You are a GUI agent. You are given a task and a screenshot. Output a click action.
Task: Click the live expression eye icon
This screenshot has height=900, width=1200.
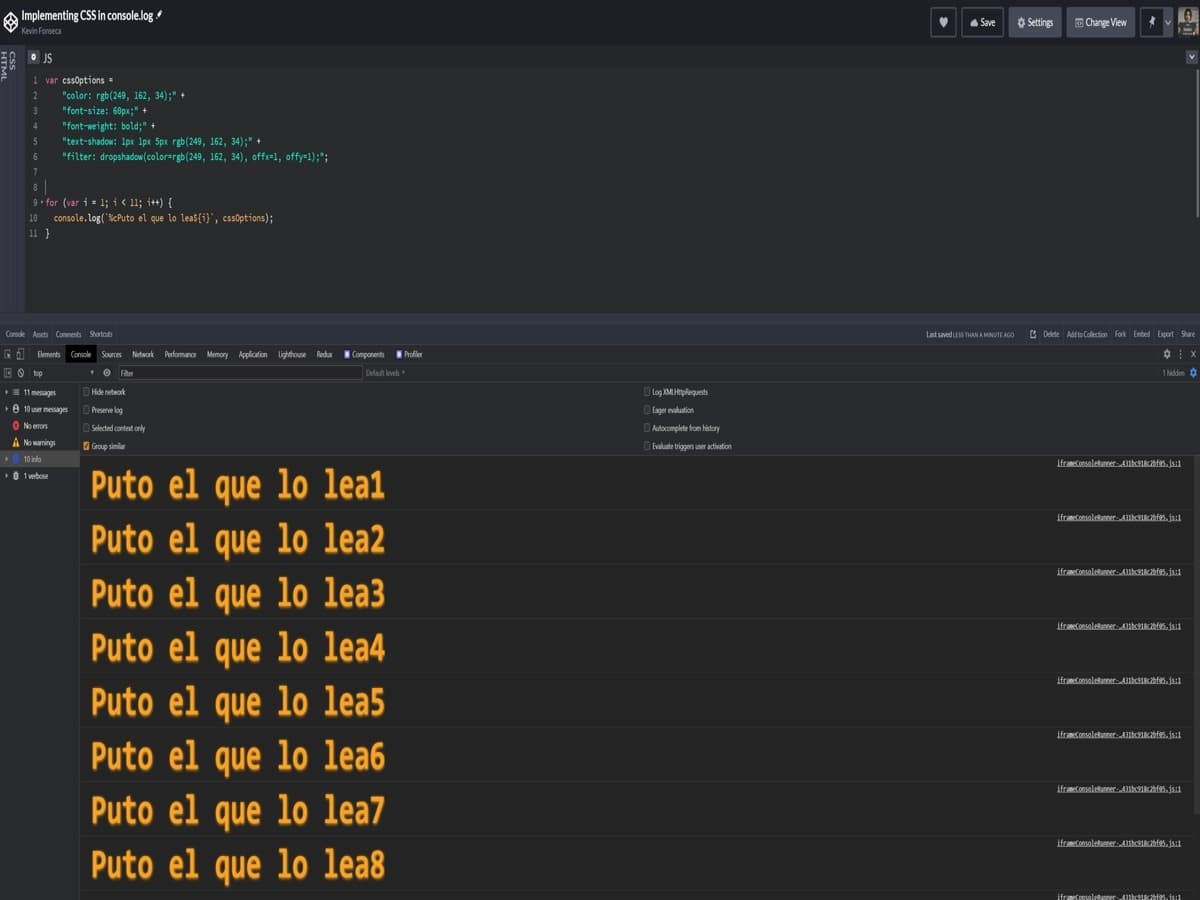[x=107, y=373]
